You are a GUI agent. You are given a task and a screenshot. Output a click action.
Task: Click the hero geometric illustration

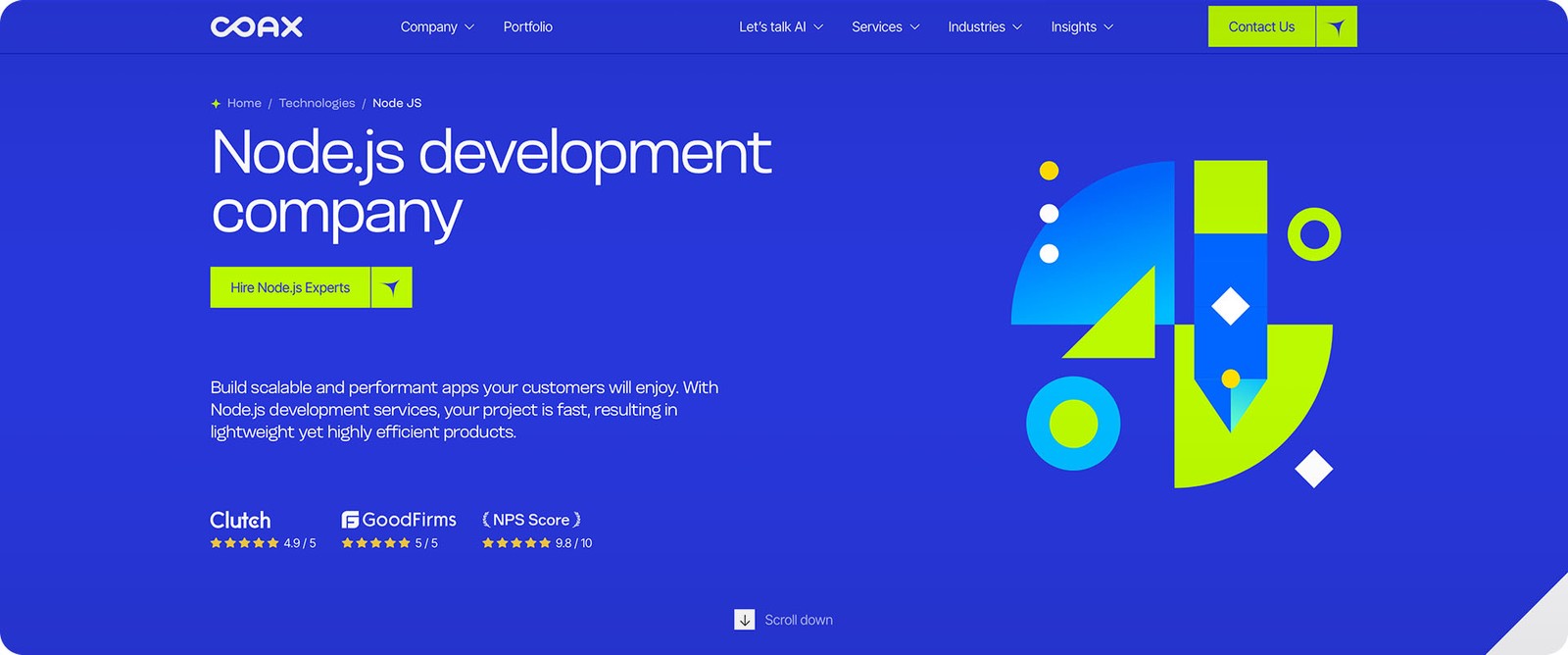[1176, 324]
